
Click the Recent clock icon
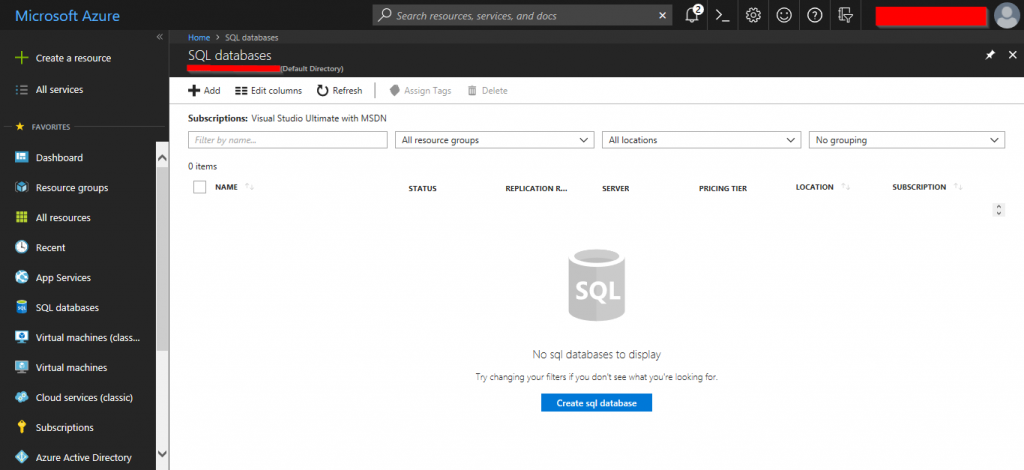[x=22, y=247]
